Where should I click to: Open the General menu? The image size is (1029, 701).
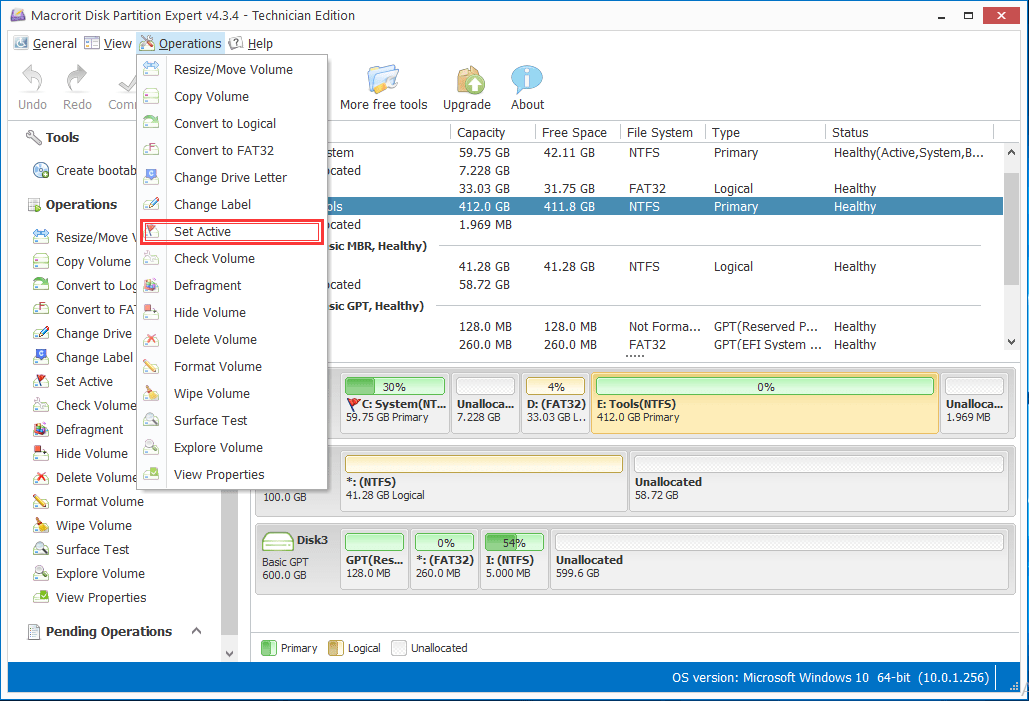[45, 43]
